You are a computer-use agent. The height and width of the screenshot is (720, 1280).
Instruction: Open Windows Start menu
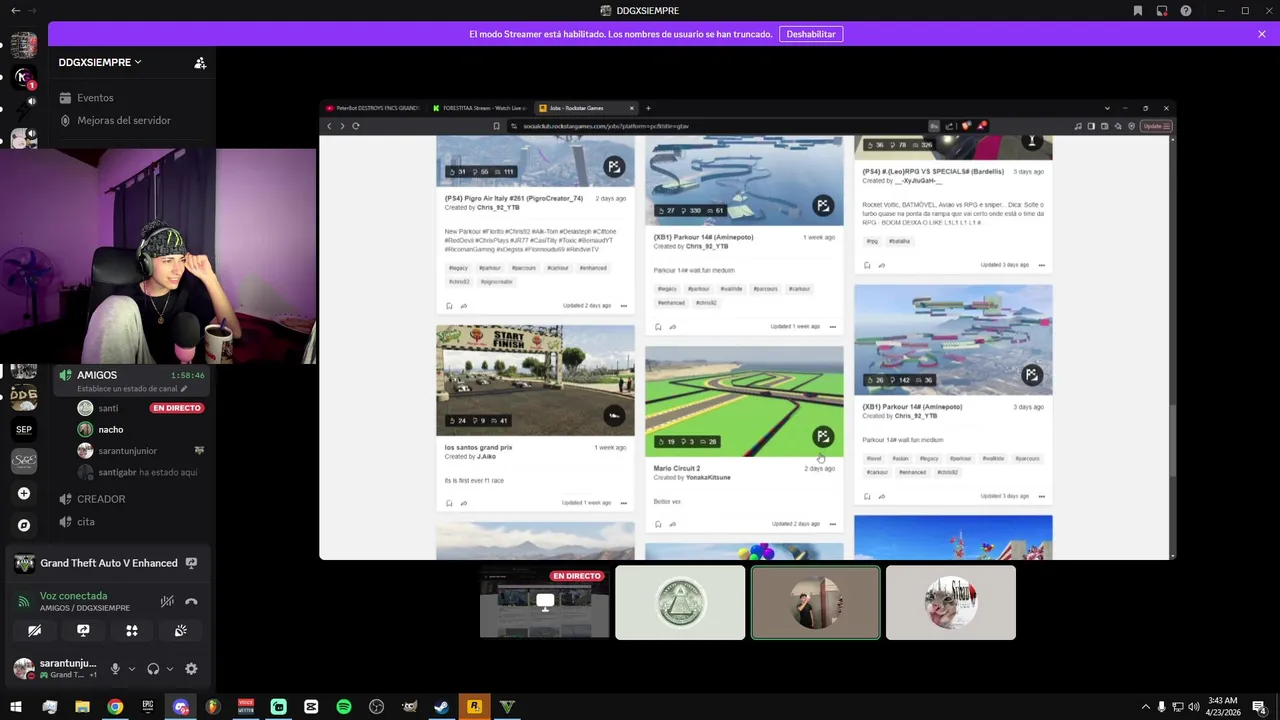(x=16, y=707)
